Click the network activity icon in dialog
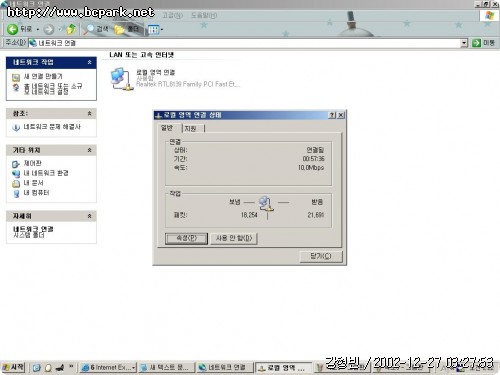500x375 pixels. click(x=266, y=205)
